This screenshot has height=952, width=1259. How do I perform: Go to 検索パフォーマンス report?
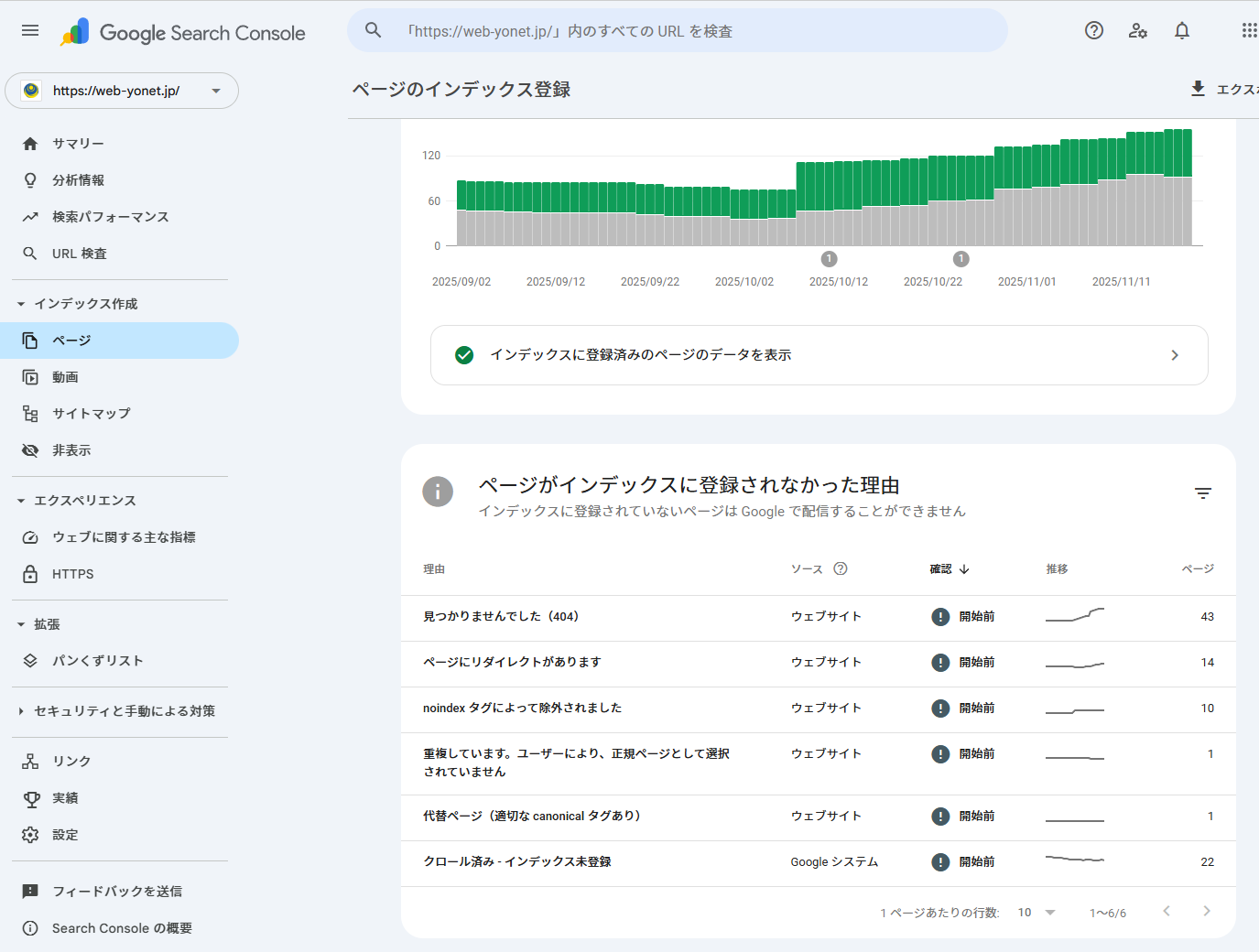(110, 217)
